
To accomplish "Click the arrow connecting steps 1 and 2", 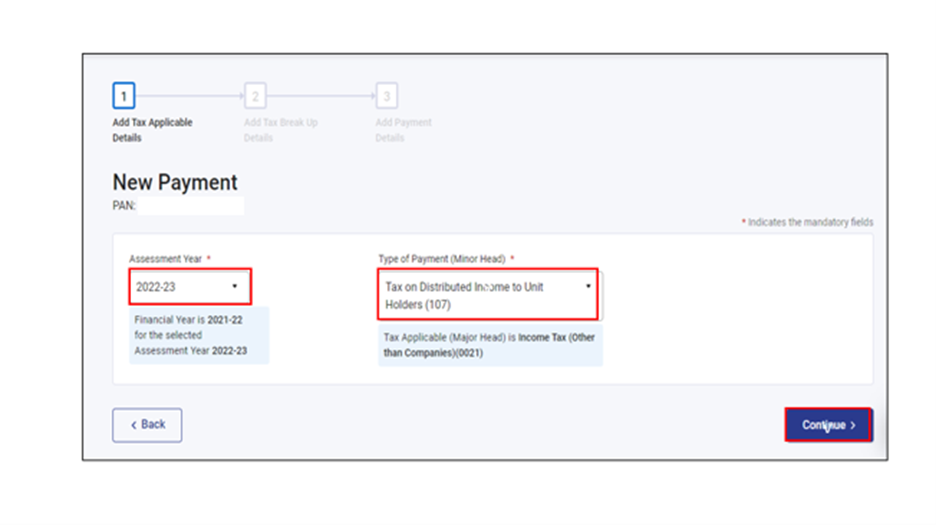I will pyautogui.click(x=189, y=96).
